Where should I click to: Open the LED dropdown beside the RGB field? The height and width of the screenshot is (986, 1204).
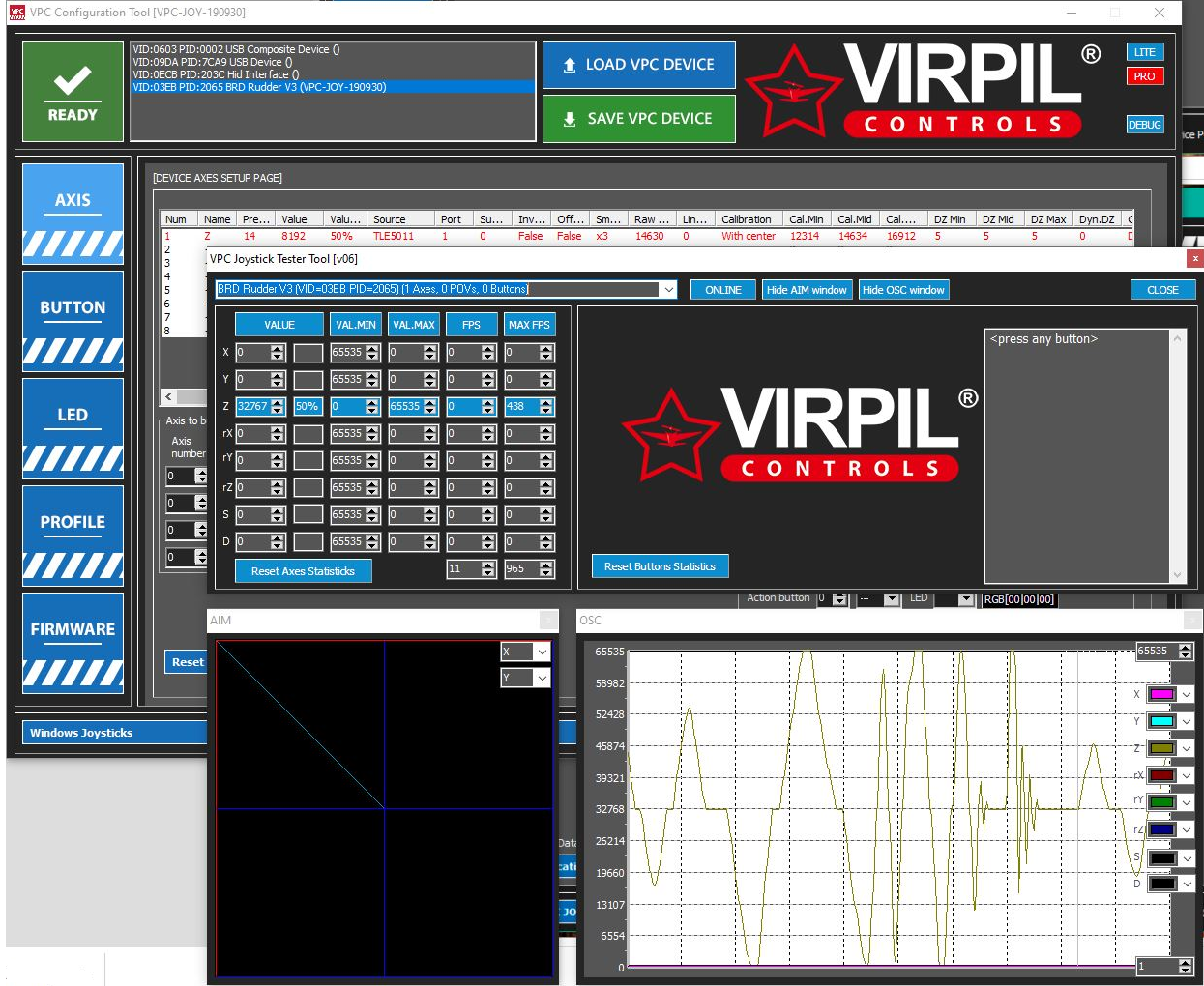965,599
